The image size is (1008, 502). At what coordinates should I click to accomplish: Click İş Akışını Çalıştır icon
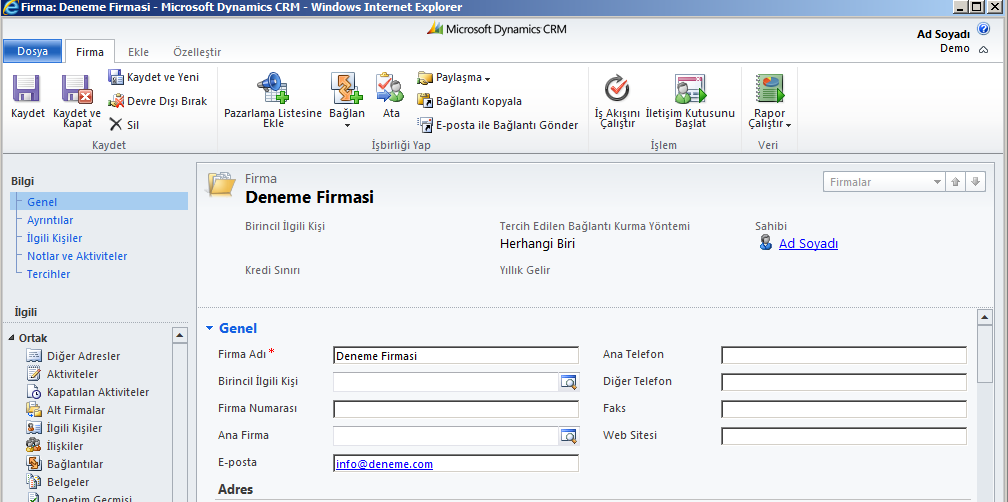tap(617, 89)
